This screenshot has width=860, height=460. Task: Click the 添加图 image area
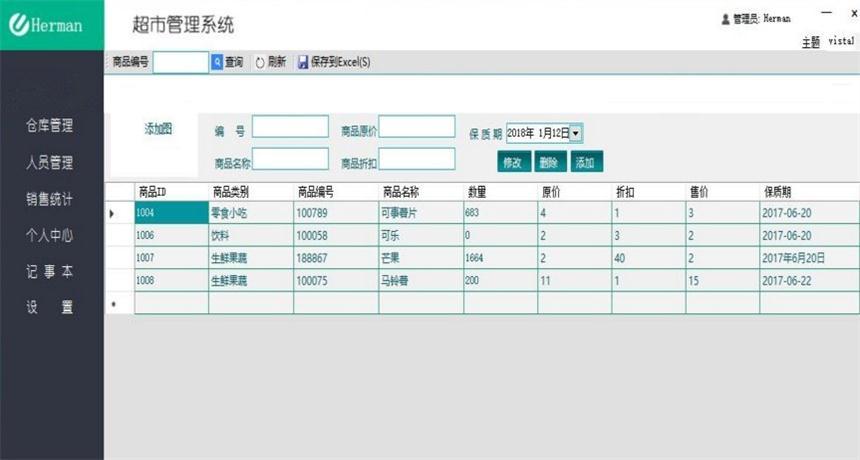[x=158, y=129]
